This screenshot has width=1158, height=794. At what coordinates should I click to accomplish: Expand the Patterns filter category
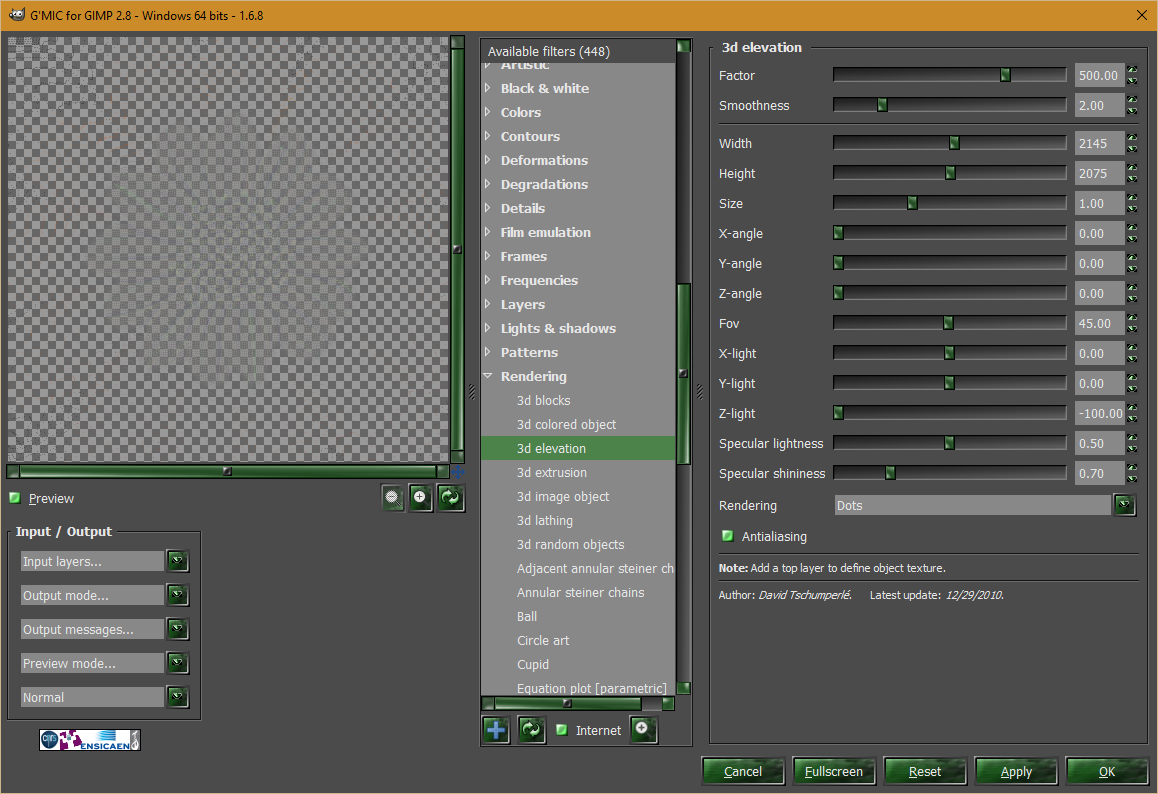click(487, 352)
